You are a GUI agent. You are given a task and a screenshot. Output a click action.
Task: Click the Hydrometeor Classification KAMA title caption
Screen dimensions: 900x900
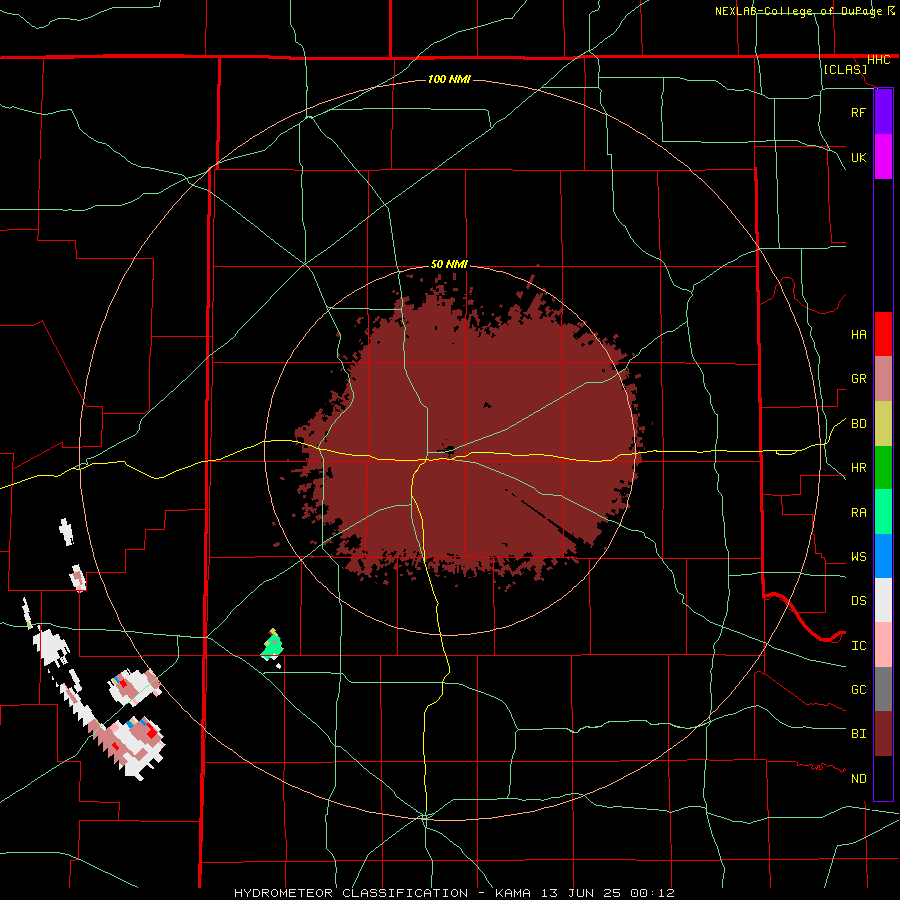[x=454, y=893]
